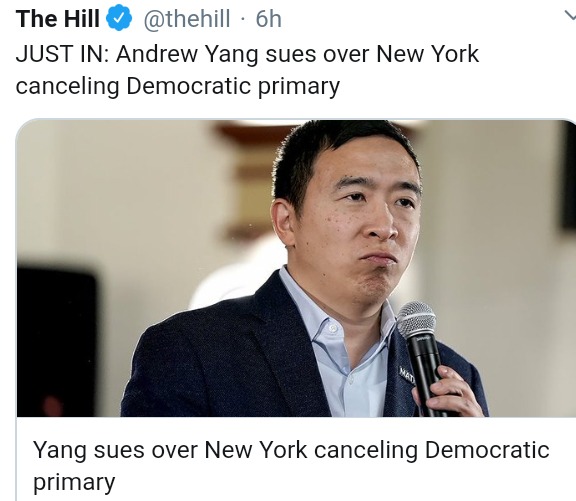Click the dot separator before 6h
This screenshot has width=576, height=501.
pos(243,19)
